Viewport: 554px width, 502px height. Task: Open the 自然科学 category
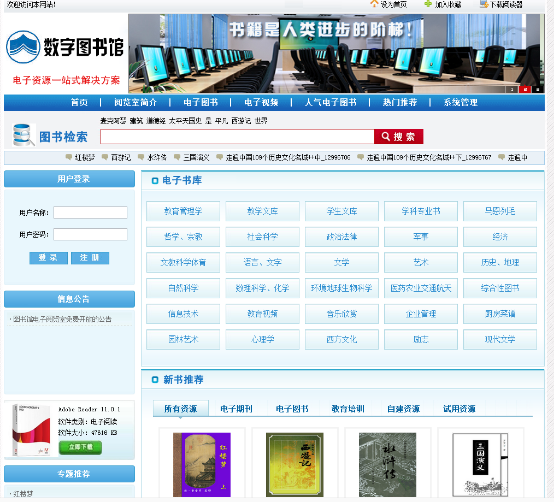pos(183,288)
